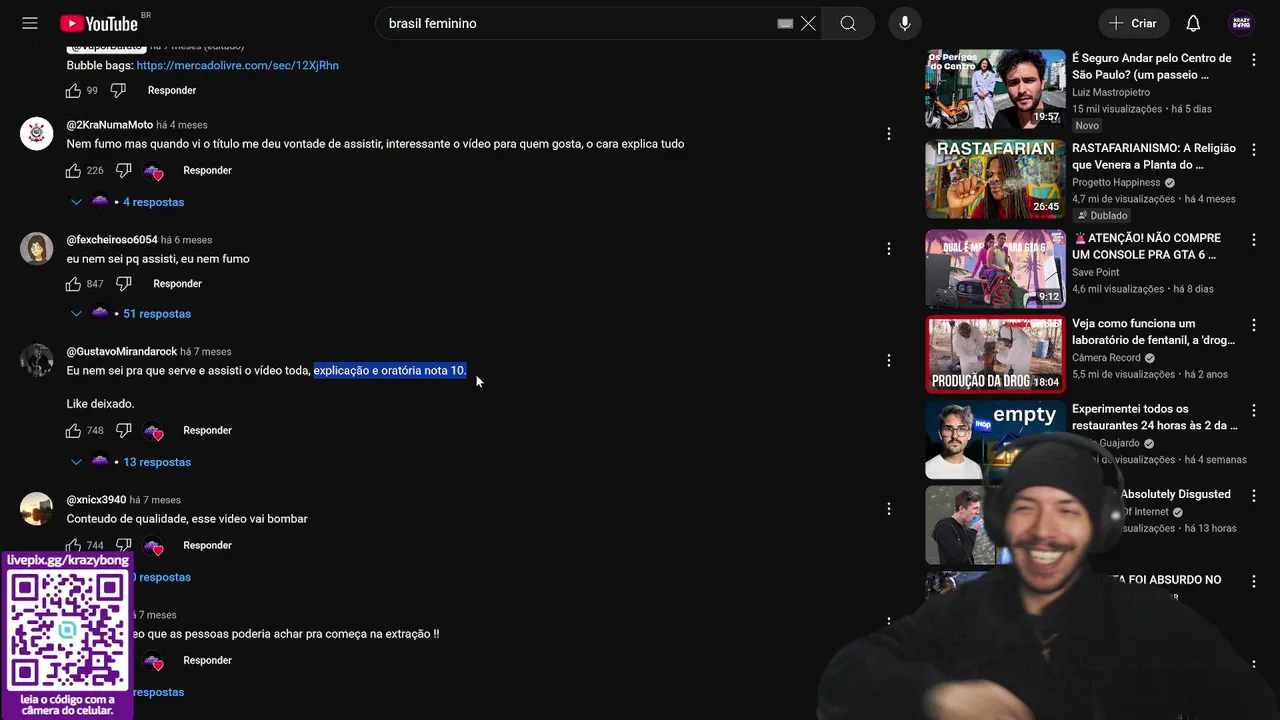Open the title 'Veja como funciona um laboratório'
Screen dimensions: 1280x720
[1153, 332]
